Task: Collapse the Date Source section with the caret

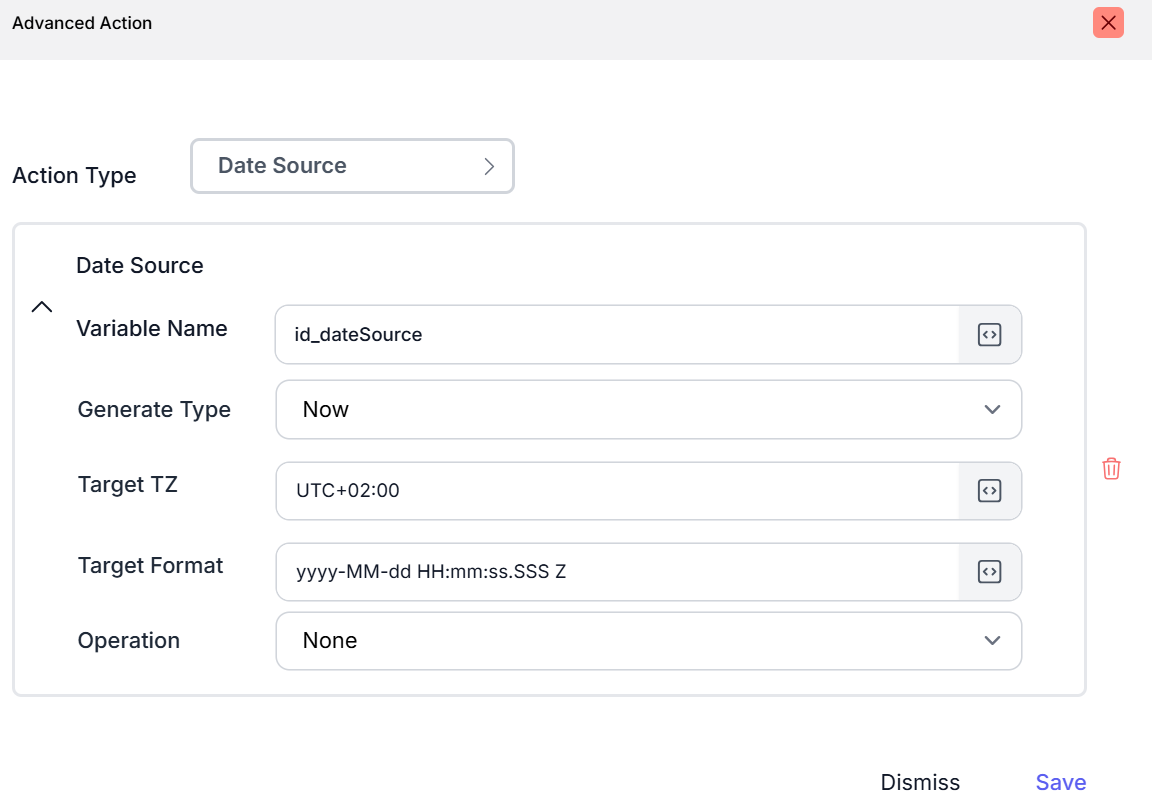Action: 41,307
